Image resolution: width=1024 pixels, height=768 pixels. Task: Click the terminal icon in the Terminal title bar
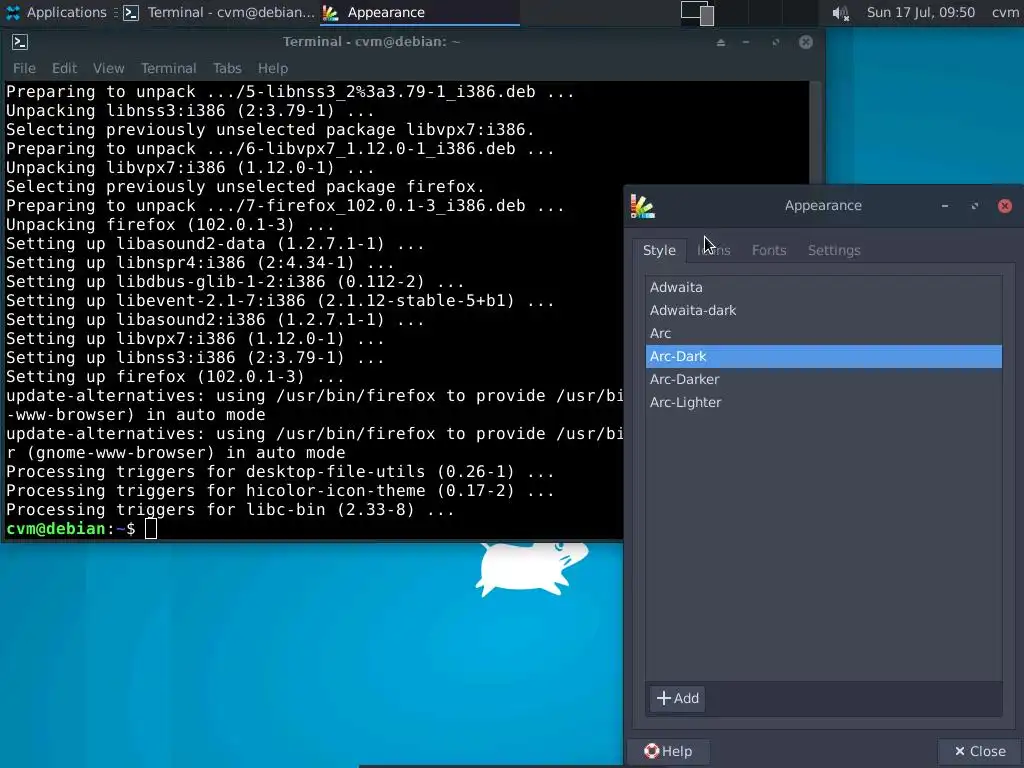tap(20, 42)
